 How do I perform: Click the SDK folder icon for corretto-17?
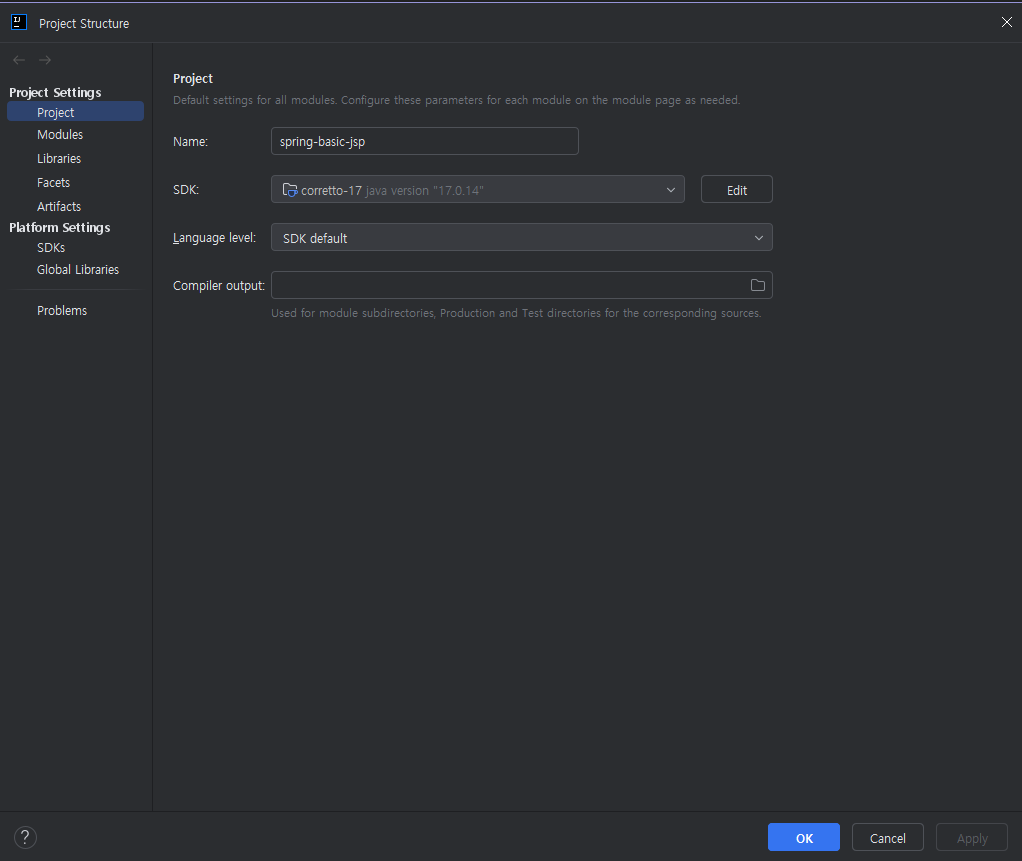pyautogui.click(x=289, y=190)
